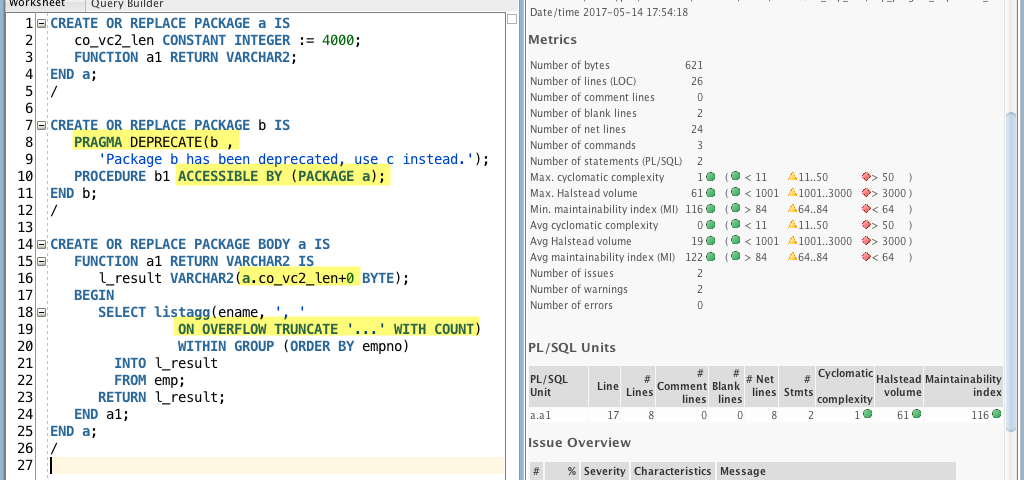Viewport: 1024px width, 480px height.
Task: Switch to the Worksheet tab
Action: (37, 4)
